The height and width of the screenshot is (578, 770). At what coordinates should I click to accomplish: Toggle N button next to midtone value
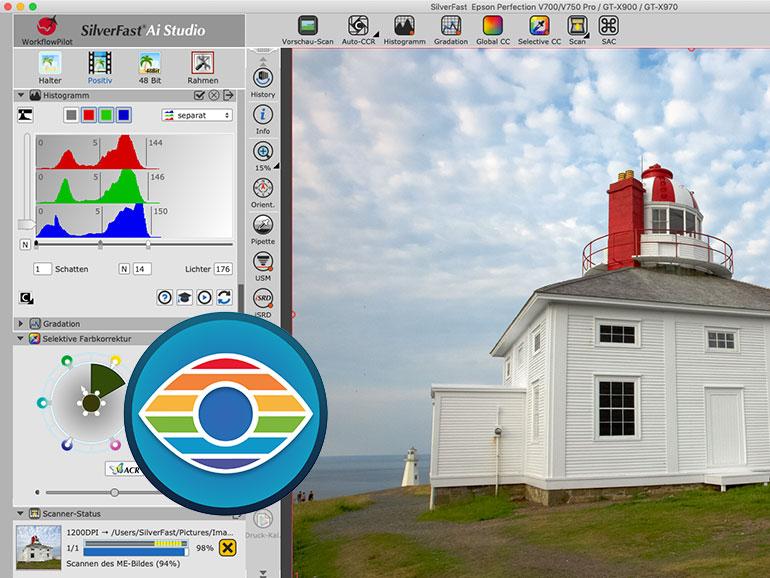click(x=124, y=269)
